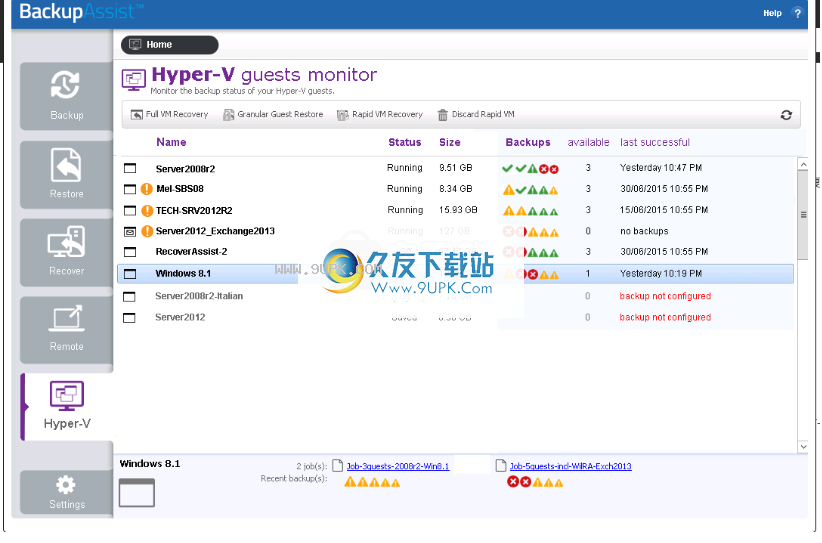Select the Server2012_Exchange2013 guest row

(456, 231)
